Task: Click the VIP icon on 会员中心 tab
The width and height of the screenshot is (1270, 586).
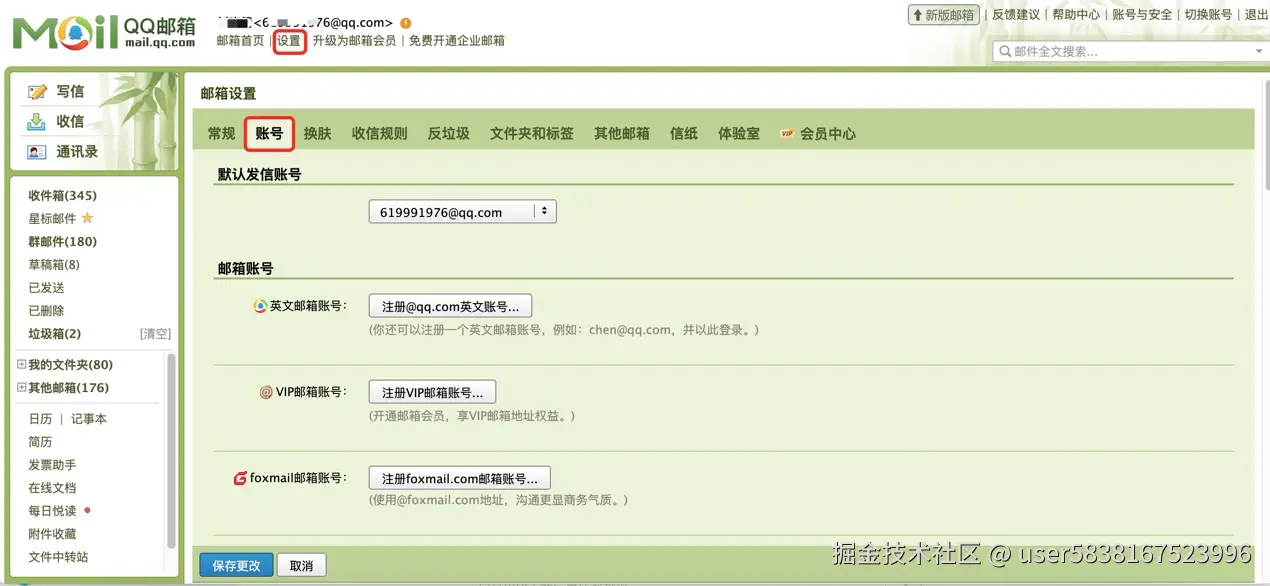Action: tap(786, 133)
